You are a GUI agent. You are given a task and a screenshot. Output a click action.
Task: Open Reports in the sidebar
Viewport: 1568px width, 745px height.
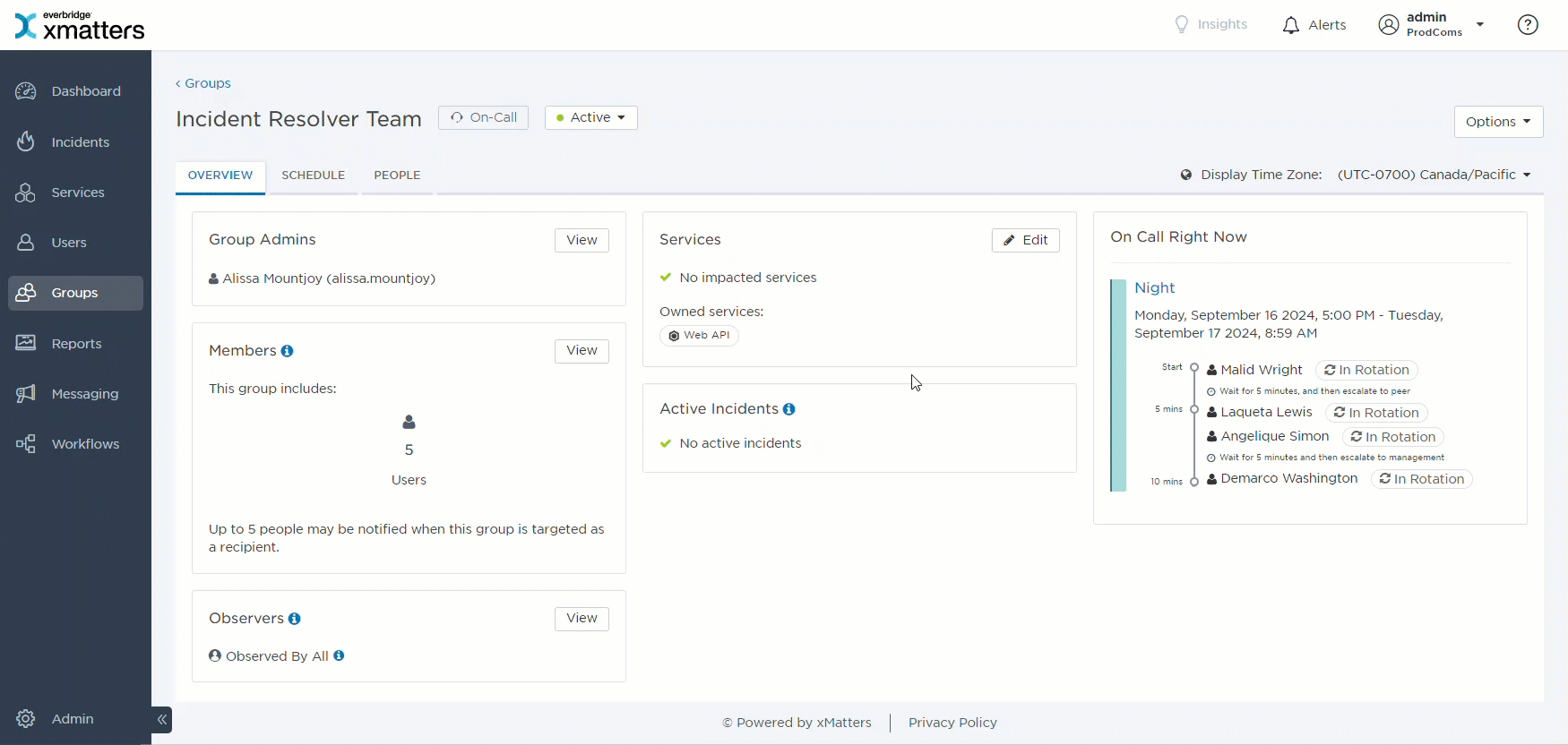(76, 344)
